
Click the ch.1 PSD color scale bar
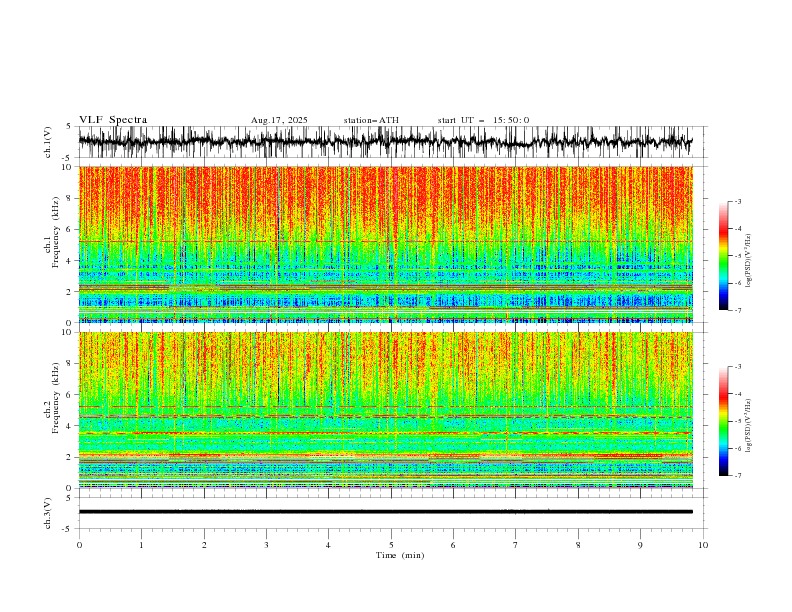click(x=723, y=256)
